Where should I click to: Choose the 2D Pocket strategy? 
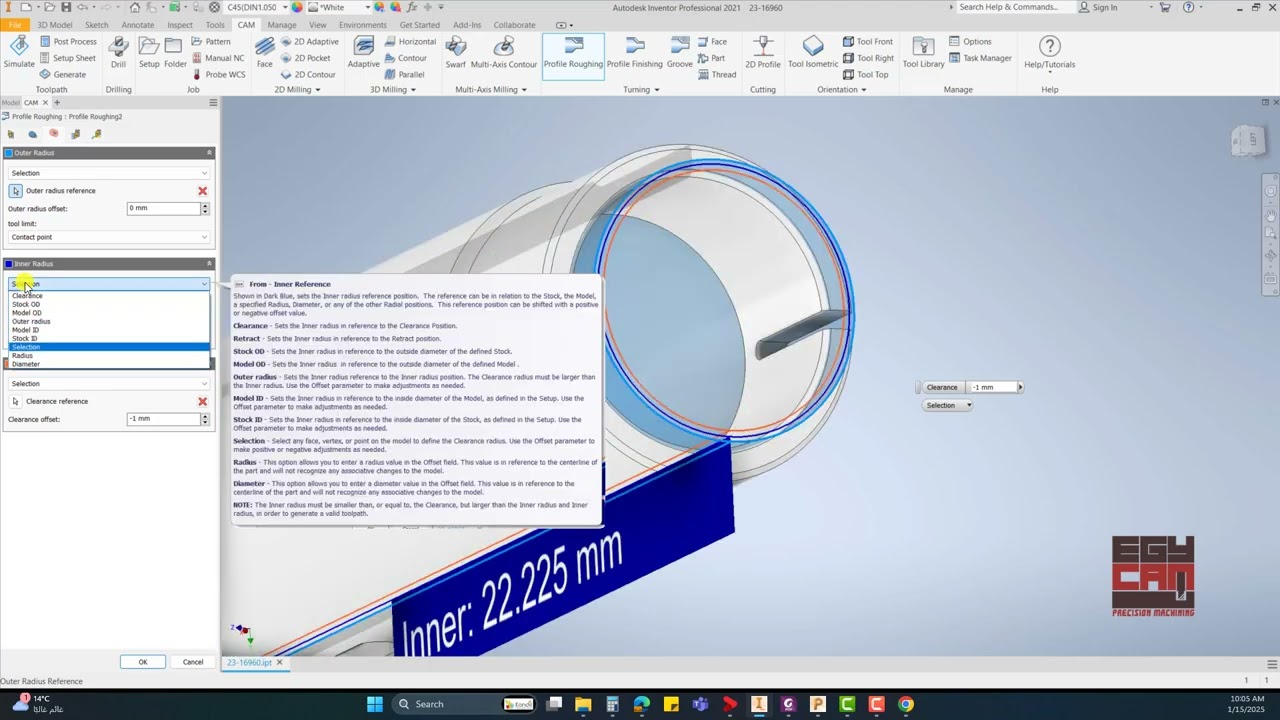pos(305,58)
